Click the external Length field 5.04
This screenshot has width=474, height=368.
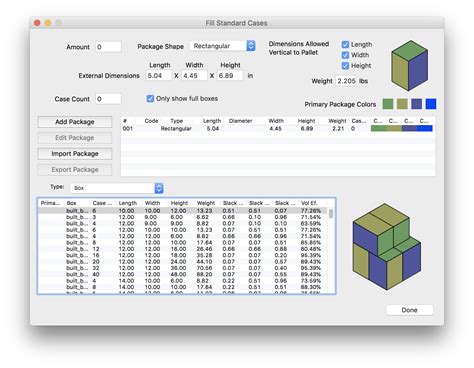pyautogui.click(x=159, y=76)
